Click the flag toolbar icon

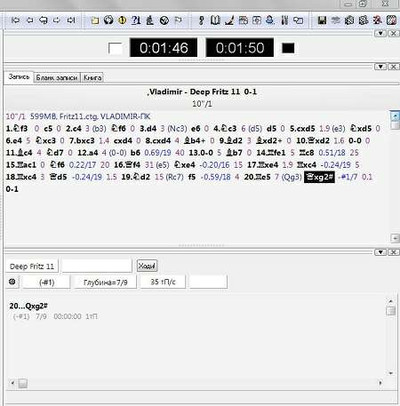point(178,21)
